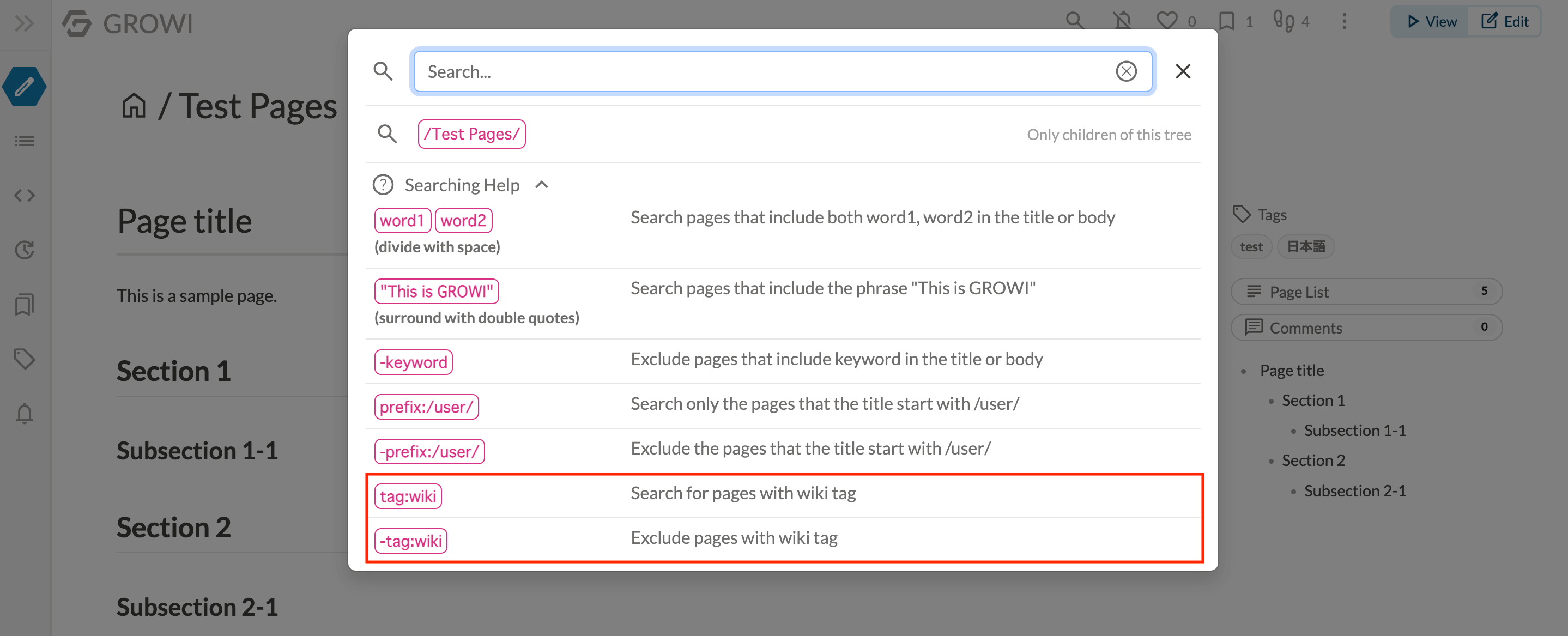Click the "This is GROWI" phrase example

click(x=437, y=291)
